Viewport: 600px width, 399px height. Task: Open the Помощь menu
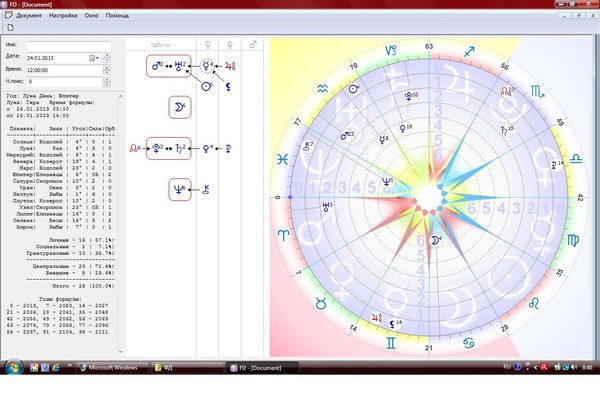(x=117, y=16)
